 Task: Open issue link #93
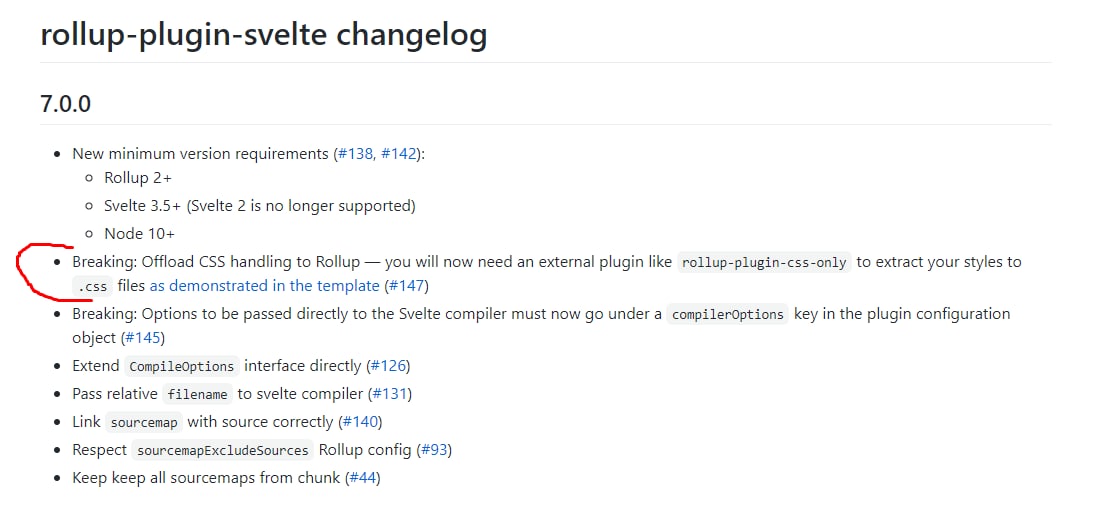coord(434,449)
